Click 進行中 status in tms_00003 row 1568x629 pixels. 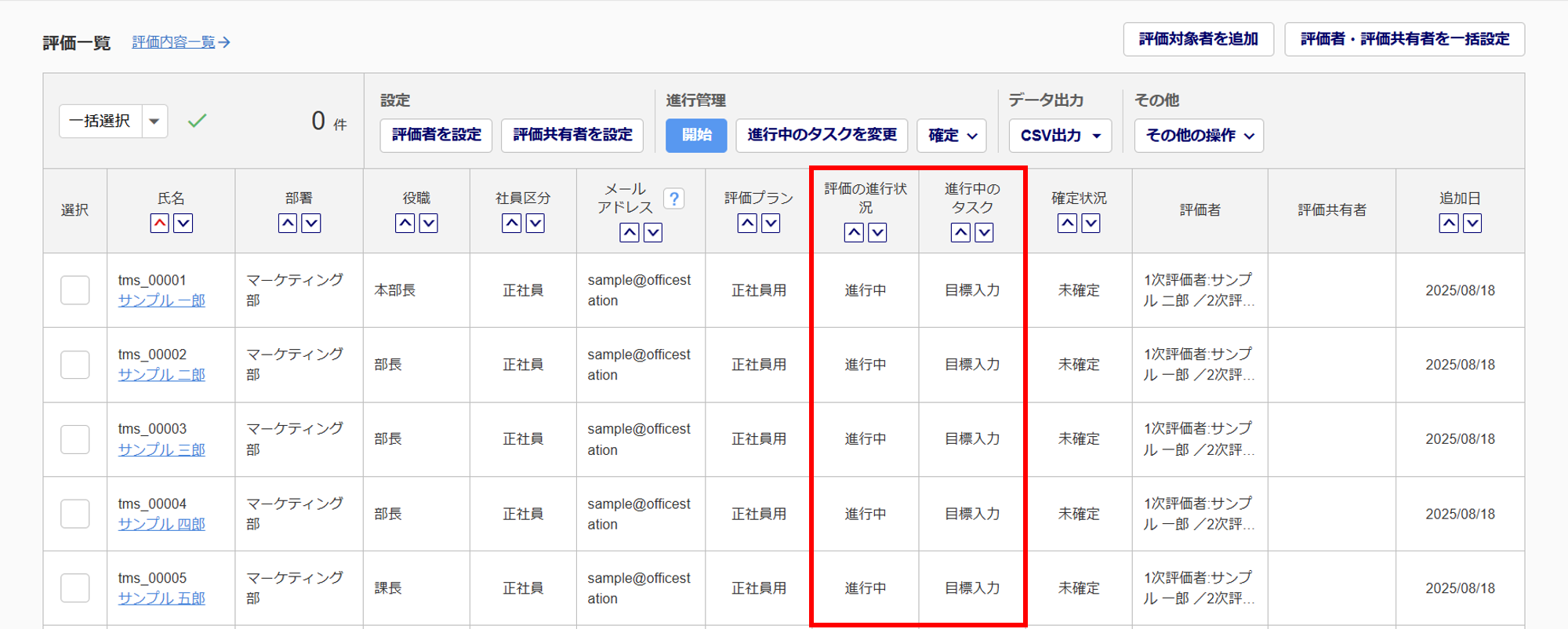[866, 439]
